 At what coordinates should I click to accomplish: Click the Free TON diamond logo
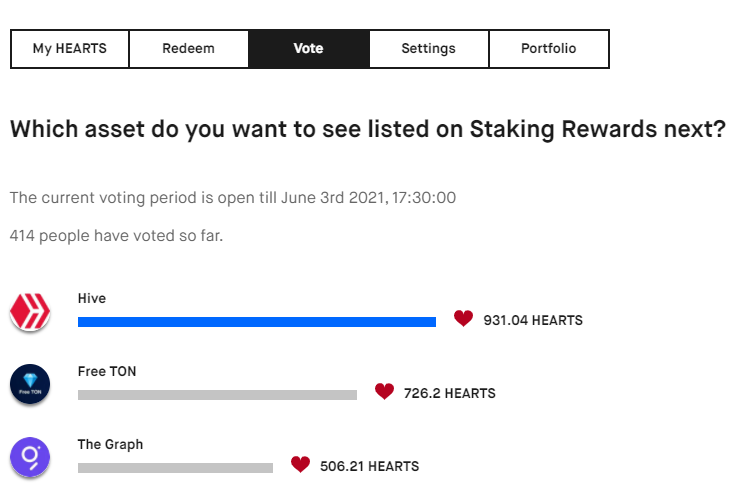click(30, 384)
